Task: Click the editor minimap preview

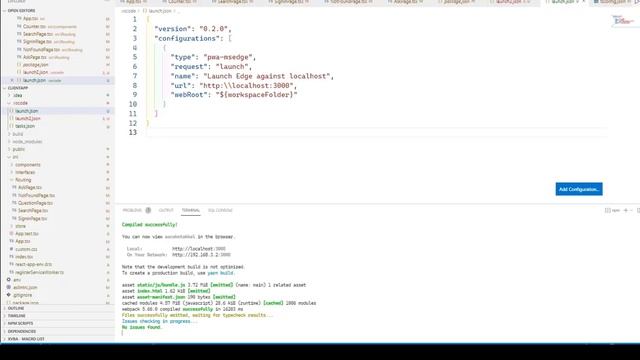Action: [623, 20]
